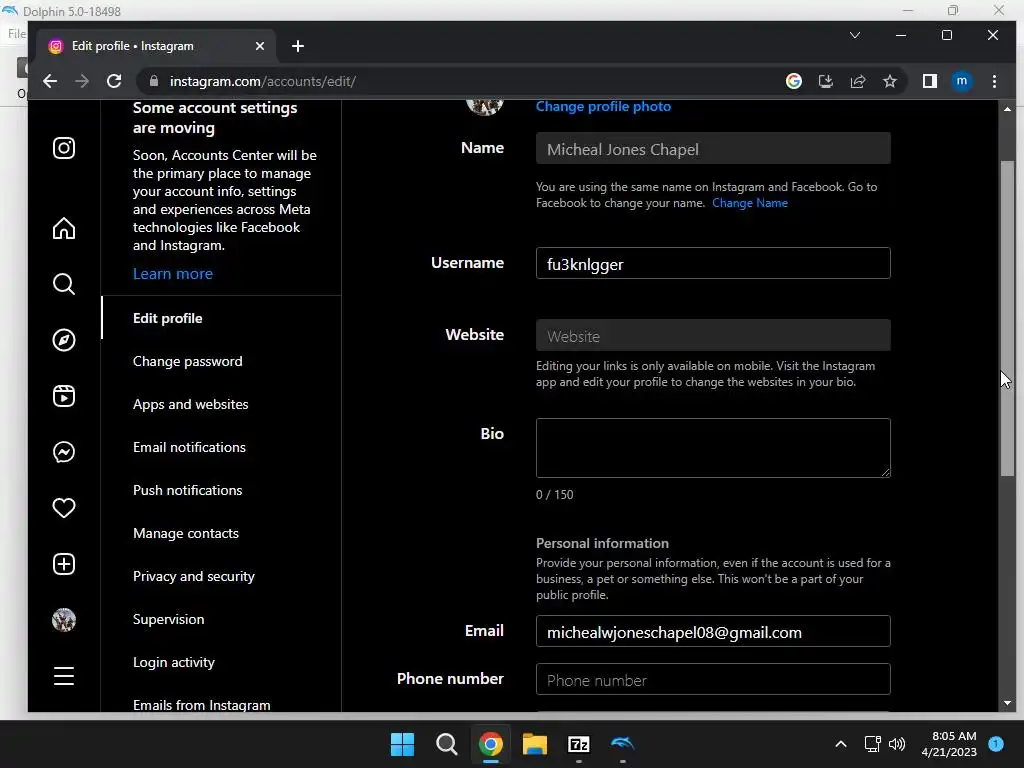Viewport: 1024px width, 768px height.
Task: Click the Learn more link
Action: click(x=172, y=274)
